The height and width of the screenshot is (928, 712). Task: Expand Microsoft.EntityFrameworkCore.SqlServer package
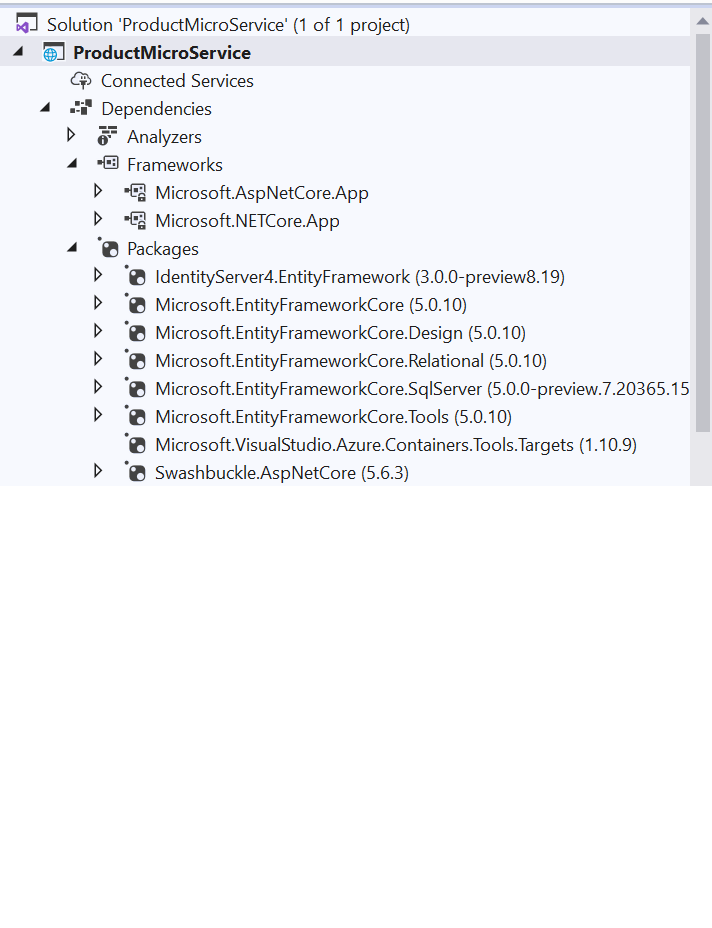tap(98, 388)
